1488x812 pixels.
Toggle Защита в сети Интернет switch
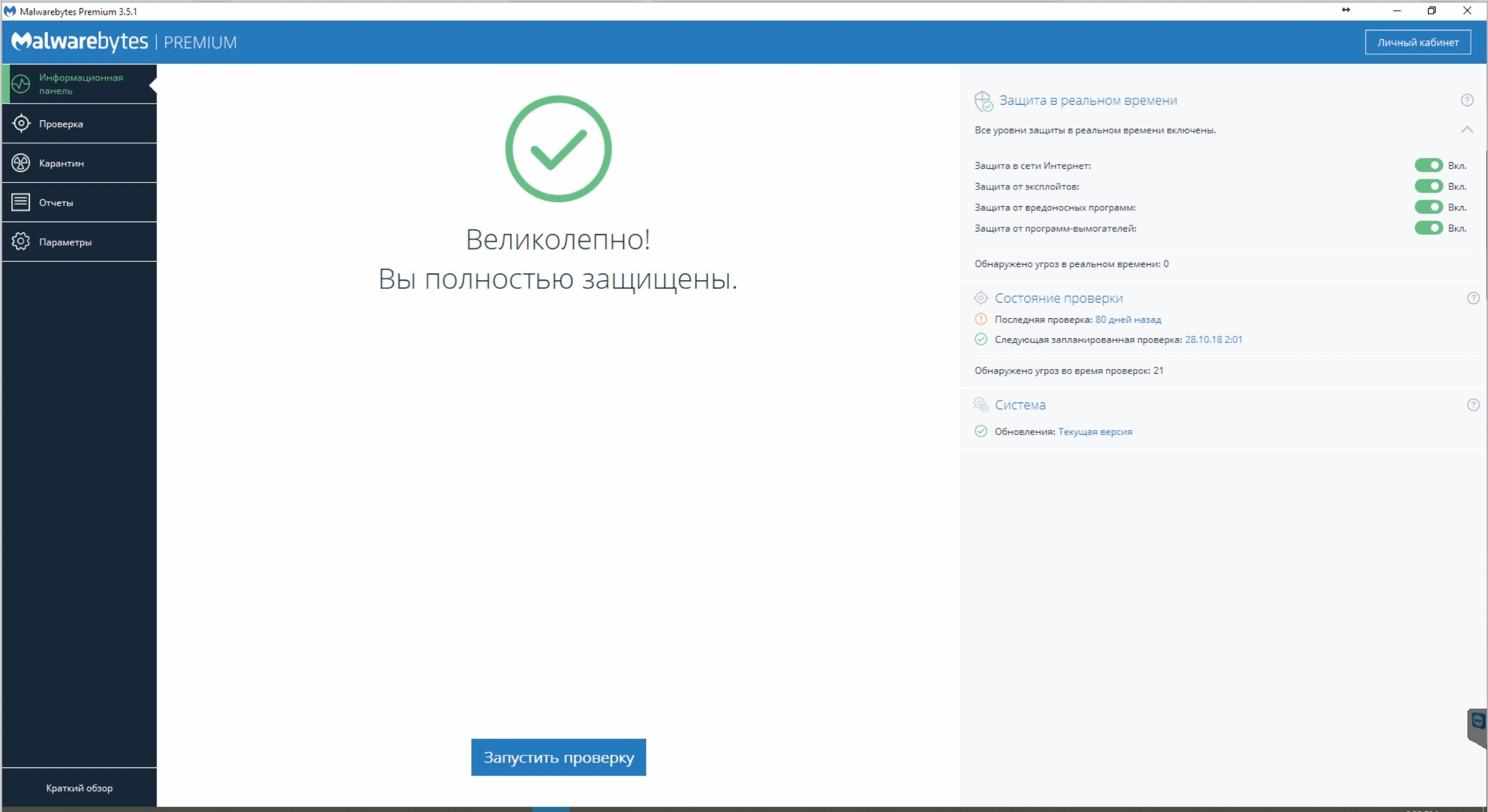click(x=1428, y=165)
